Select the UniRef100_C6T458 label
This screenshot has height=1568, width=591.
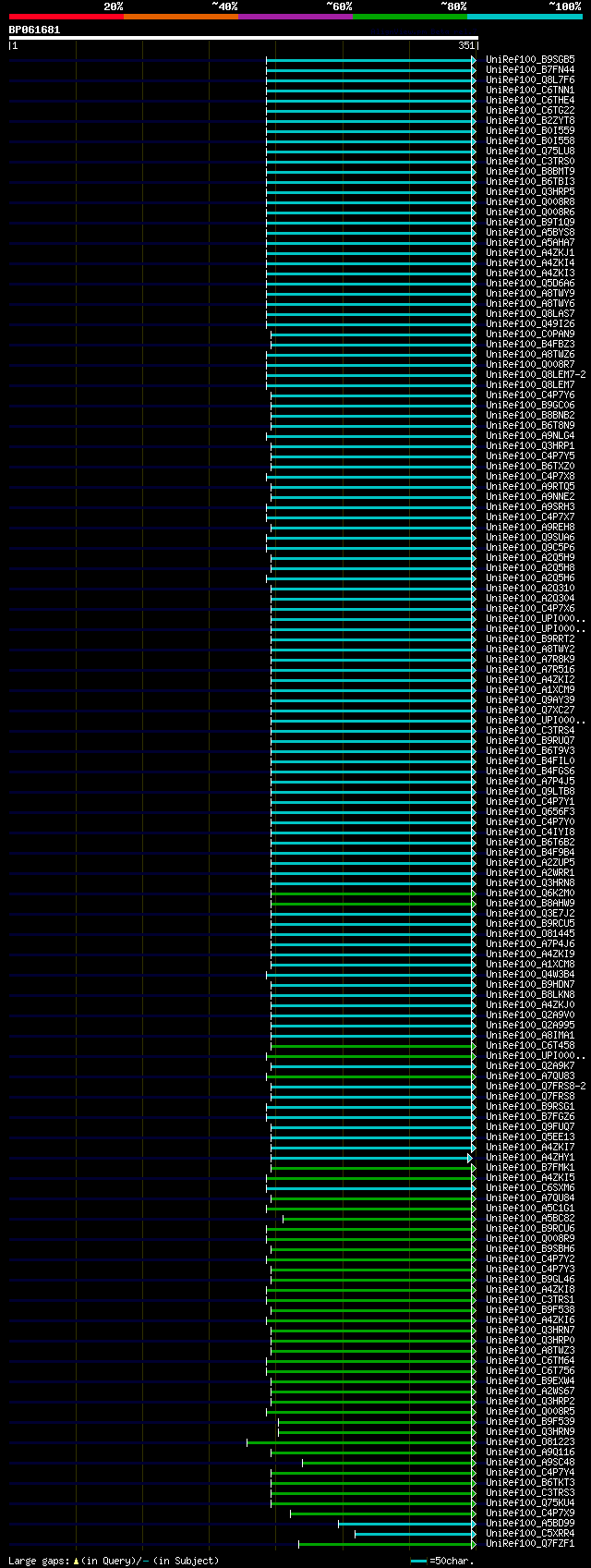(530, 1046)
